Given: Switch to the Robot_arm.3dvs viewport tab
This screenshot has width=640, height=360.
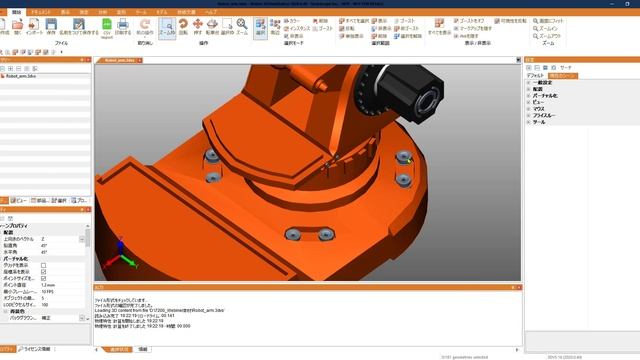Looking at the screenshot, I should [119, 60].
